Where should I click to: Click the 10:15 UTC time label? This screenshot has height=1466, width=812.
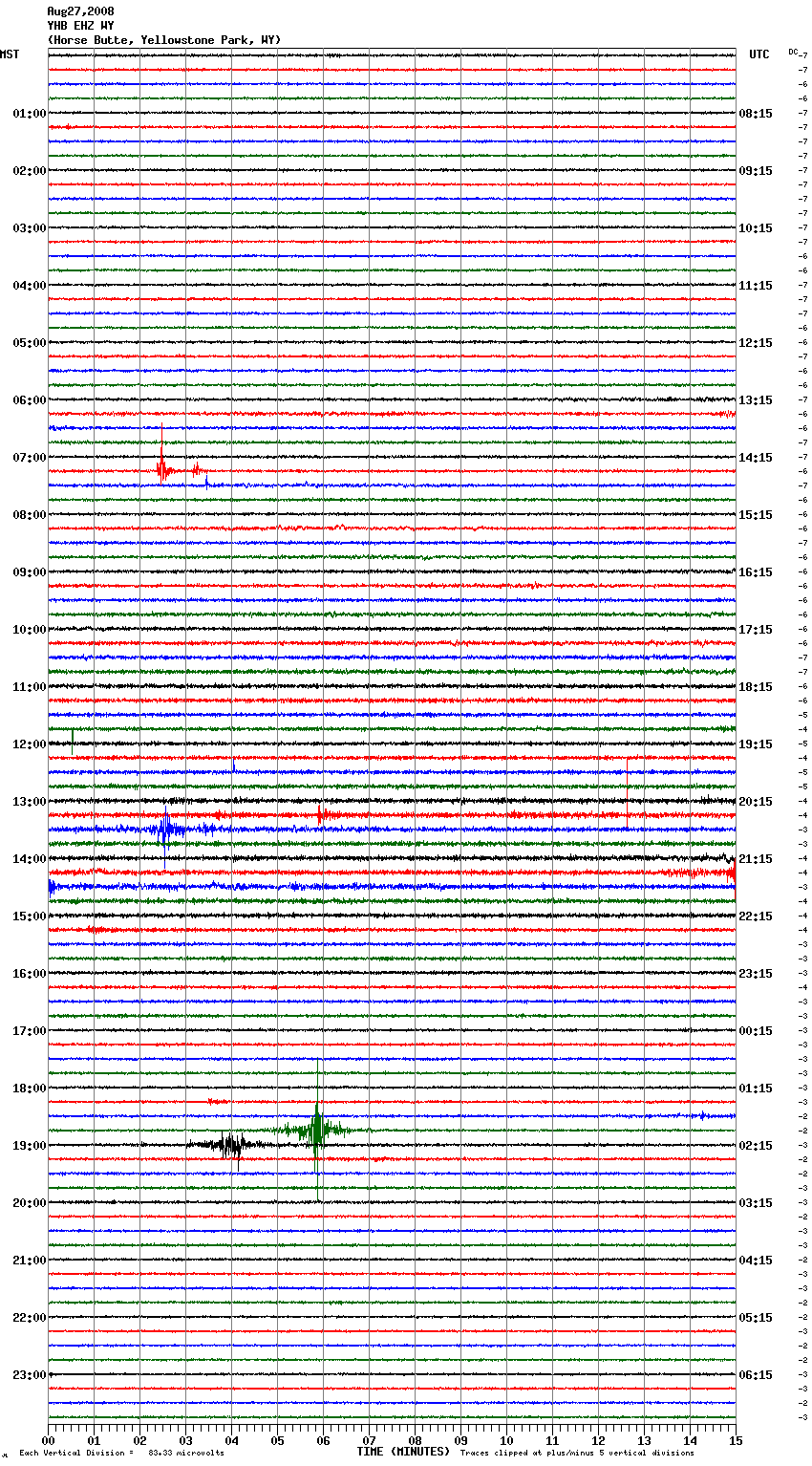click(x=756, y=228)
